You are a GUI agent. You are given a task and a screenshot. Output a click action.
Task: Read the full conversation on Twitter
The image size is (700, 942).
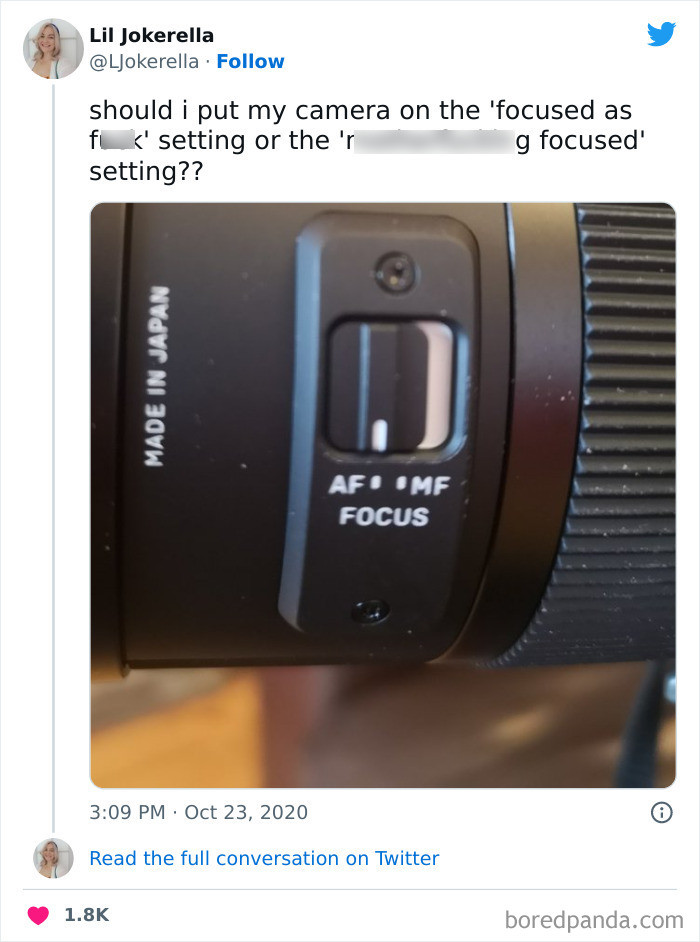pos(264,858)
